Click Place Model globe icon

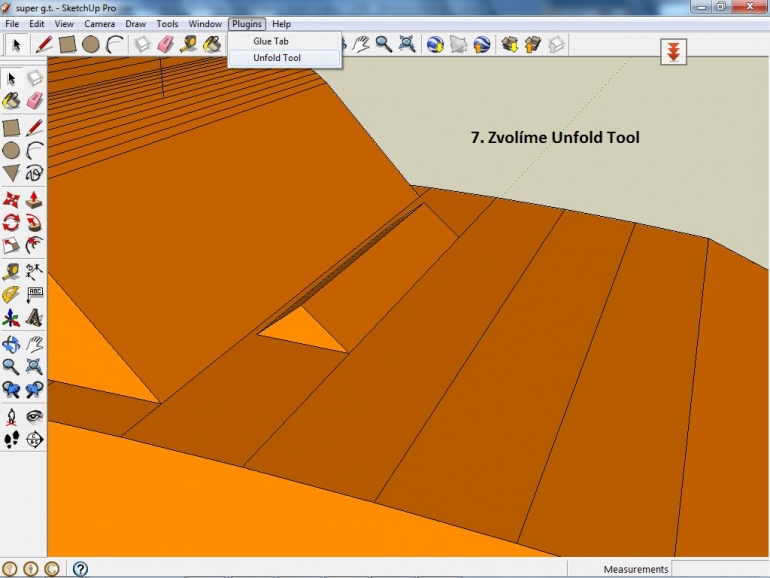[482, 45]
